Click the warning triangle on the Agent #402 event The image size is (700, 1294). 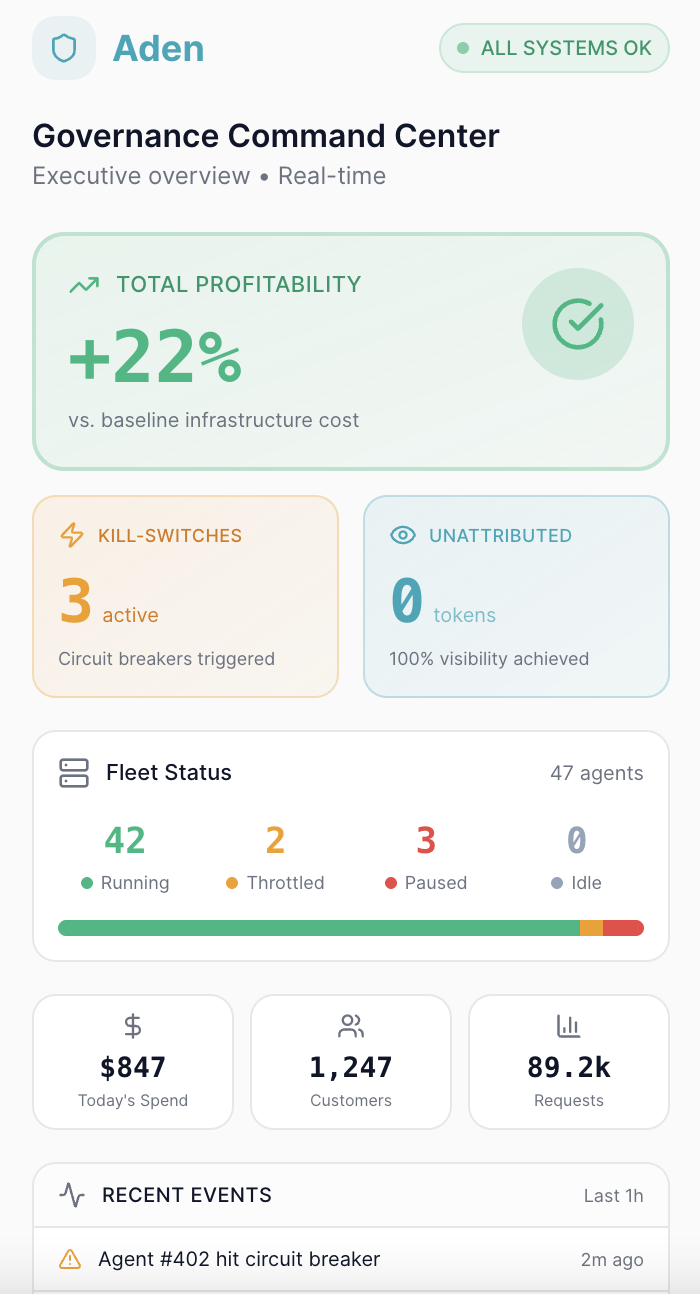70,1259
